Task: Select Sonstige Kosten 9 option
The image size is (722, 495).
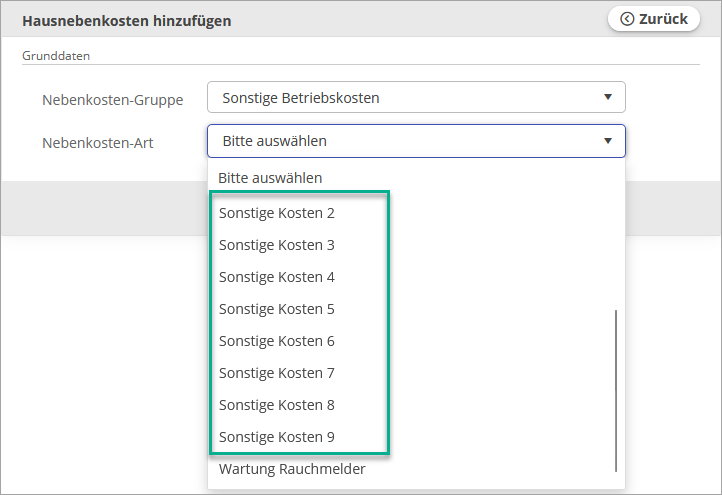Action: pos(277,437)
